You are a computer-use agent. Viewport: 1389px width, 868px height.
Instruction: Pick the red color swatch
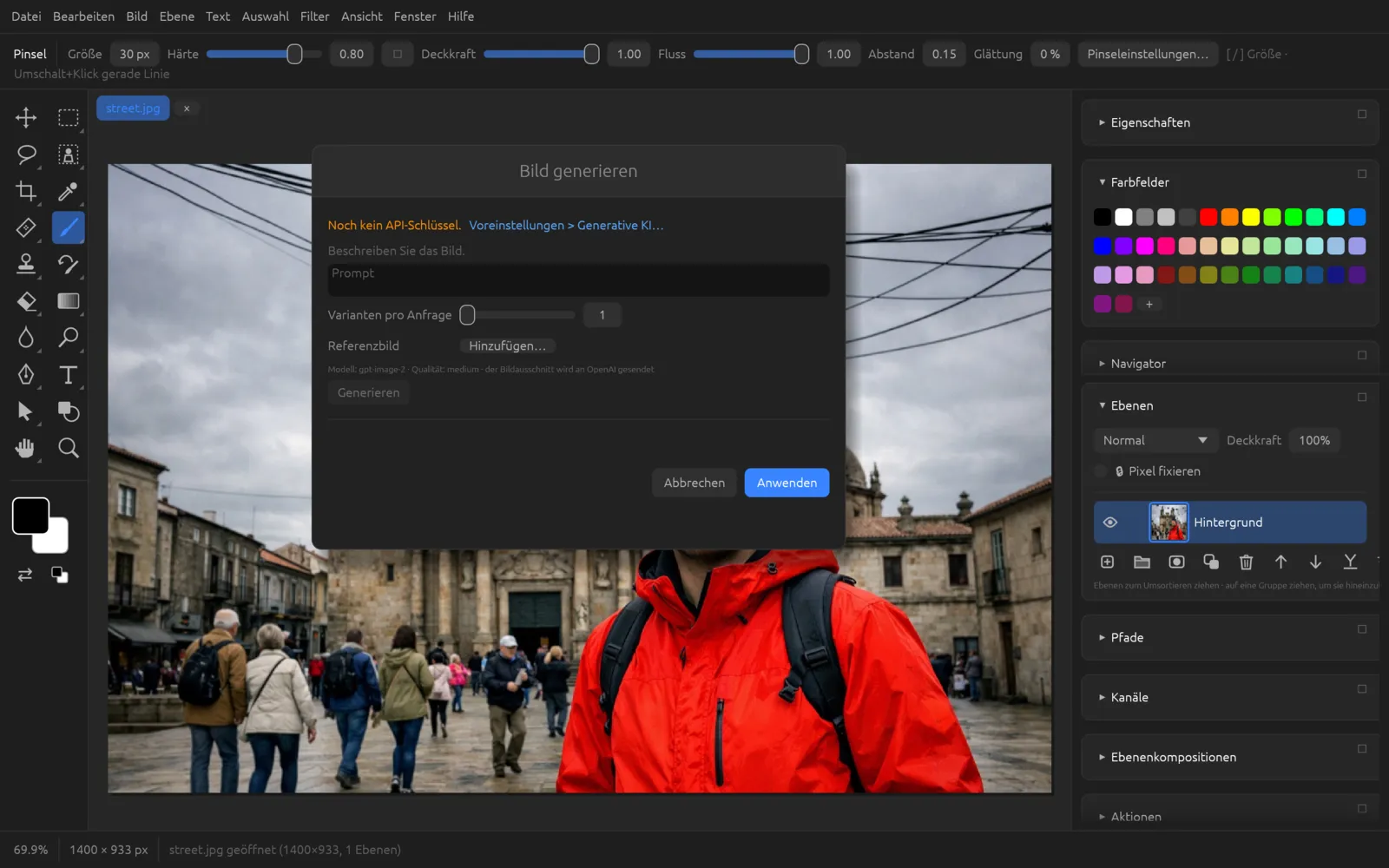coord(1208,217)
